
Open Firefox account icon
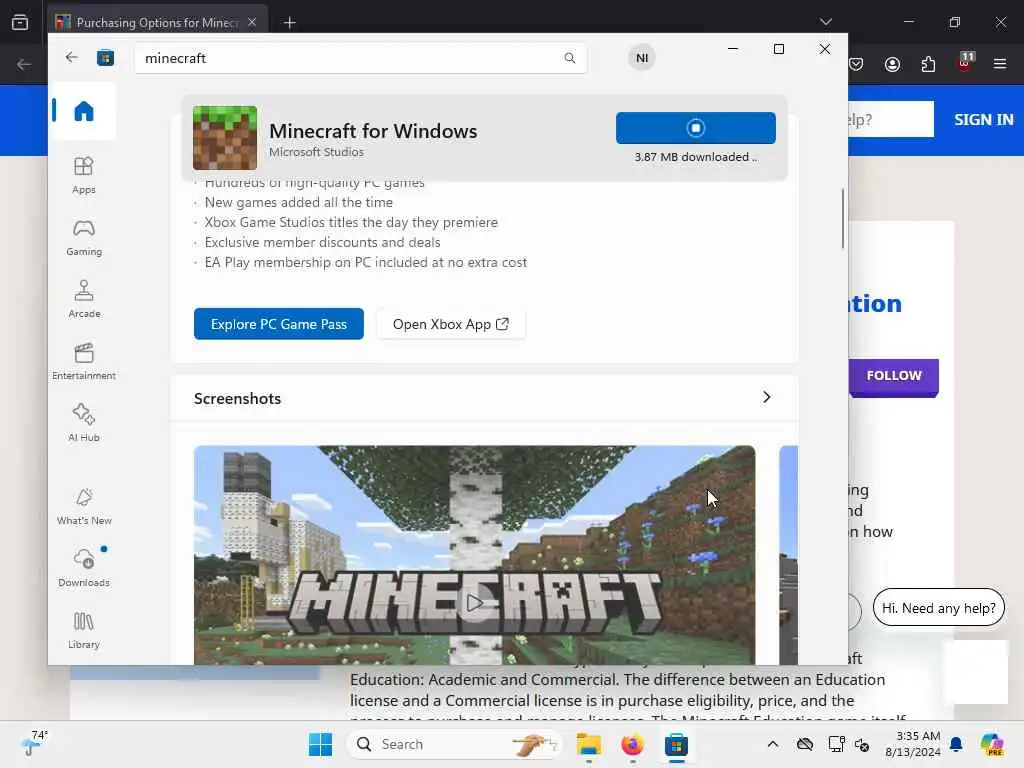pyautogui.click(x=892, y=64)
